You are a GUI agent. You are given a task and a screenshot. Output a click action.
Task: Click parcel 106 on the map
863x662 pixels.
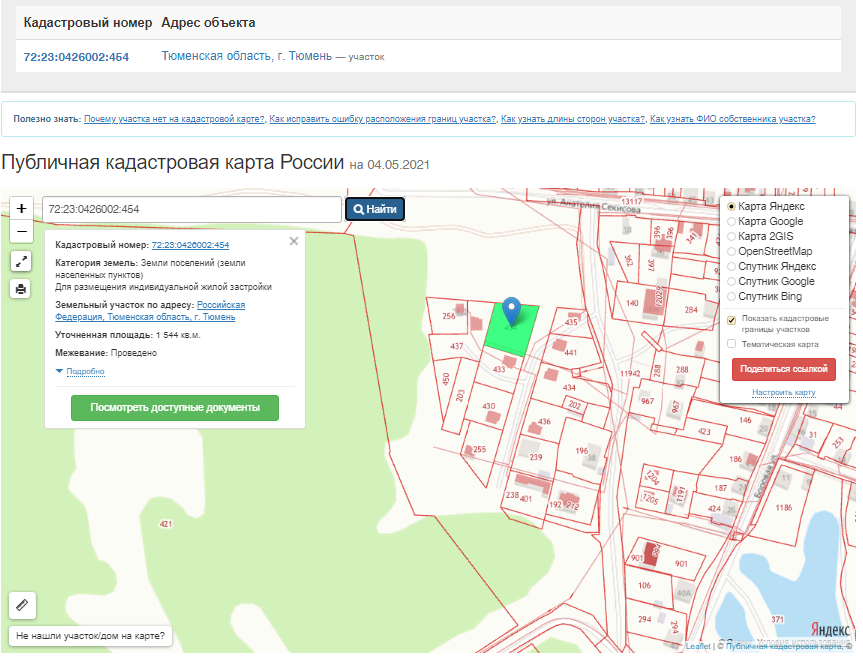644,586
